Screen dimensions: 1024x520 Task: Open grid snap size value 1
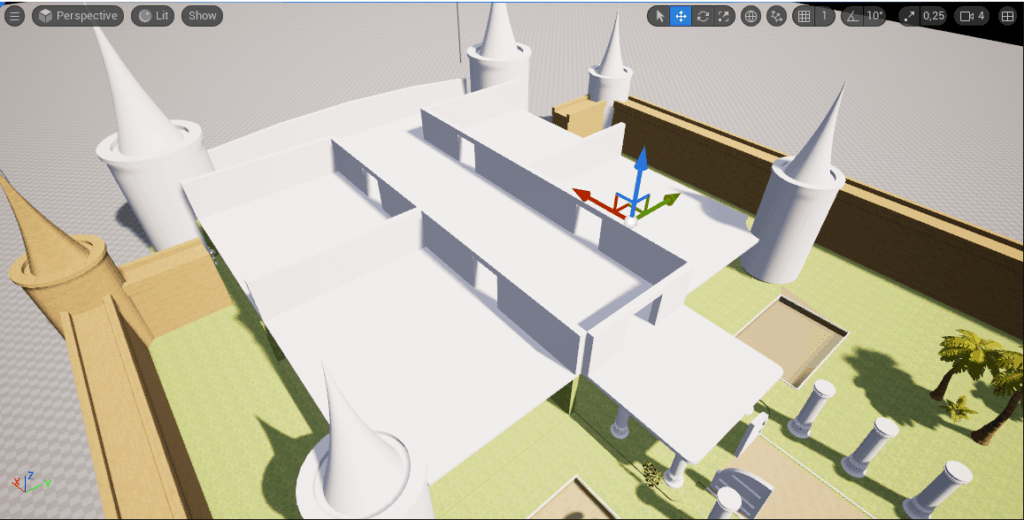click(824, 16)
